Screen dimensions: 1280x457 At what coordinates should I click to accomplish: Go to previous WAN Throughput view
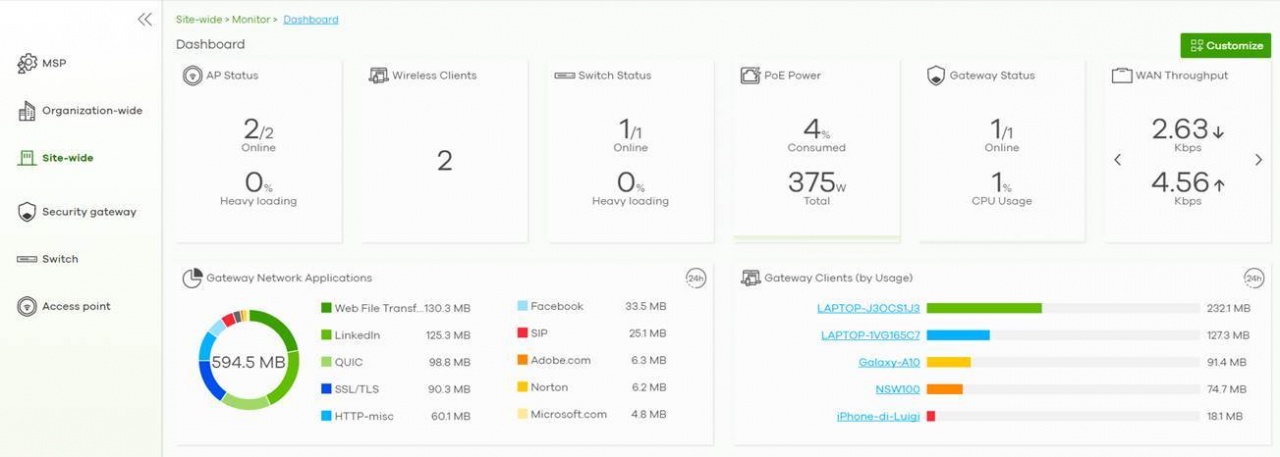pos(1118,160)
